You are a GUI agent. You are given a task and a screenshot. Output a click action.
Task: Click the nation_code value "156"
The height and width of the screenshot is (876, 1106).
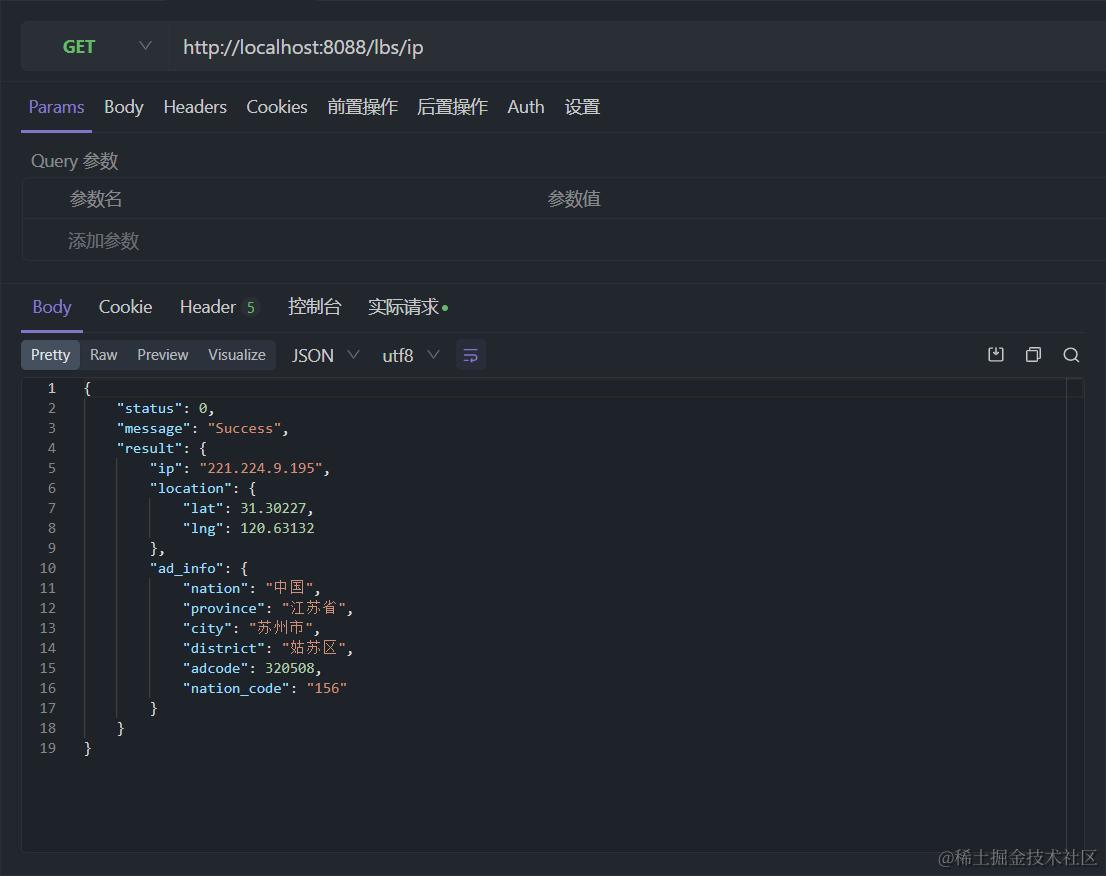327,688
